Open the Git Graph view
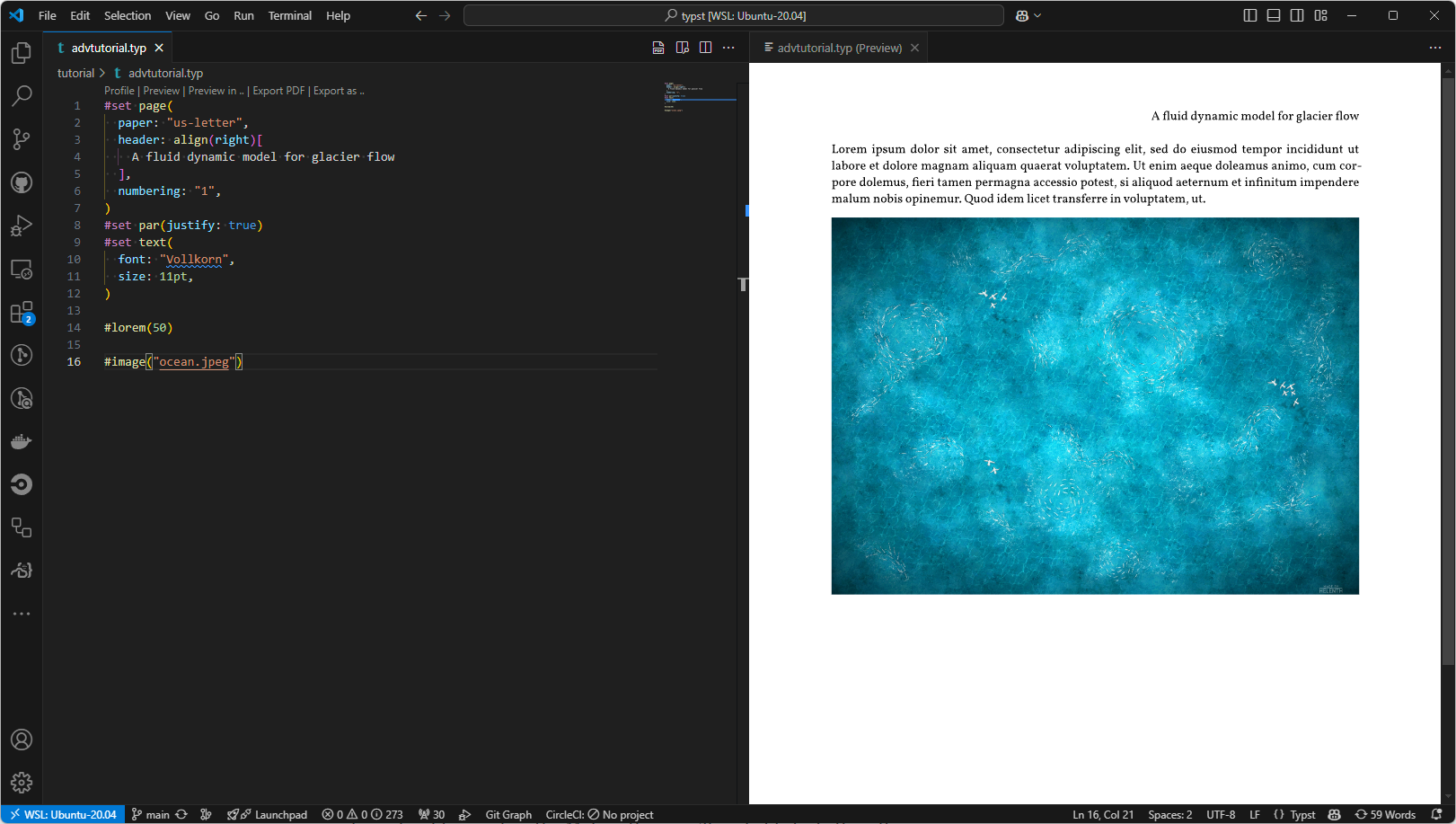This screenshot has width=1456, height=824. coord(508,814)
